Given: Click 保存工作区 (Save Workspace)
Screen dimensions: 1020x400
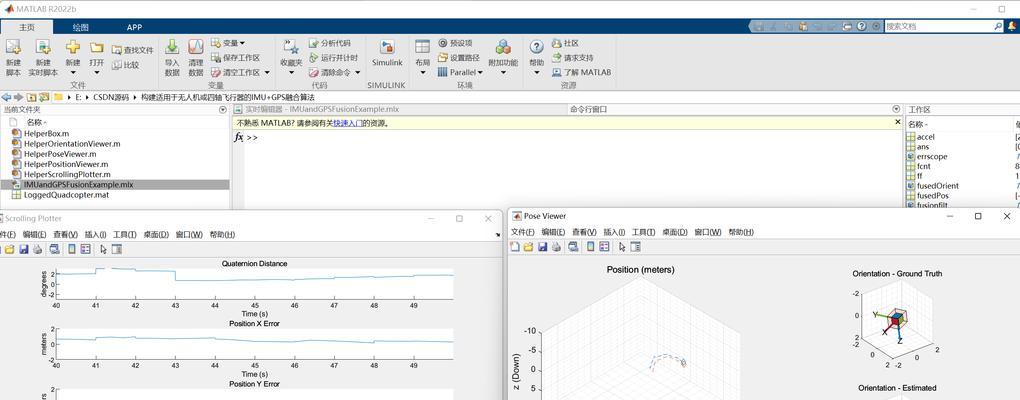Looking at the screenshot, I should click(x=235, y=58).
